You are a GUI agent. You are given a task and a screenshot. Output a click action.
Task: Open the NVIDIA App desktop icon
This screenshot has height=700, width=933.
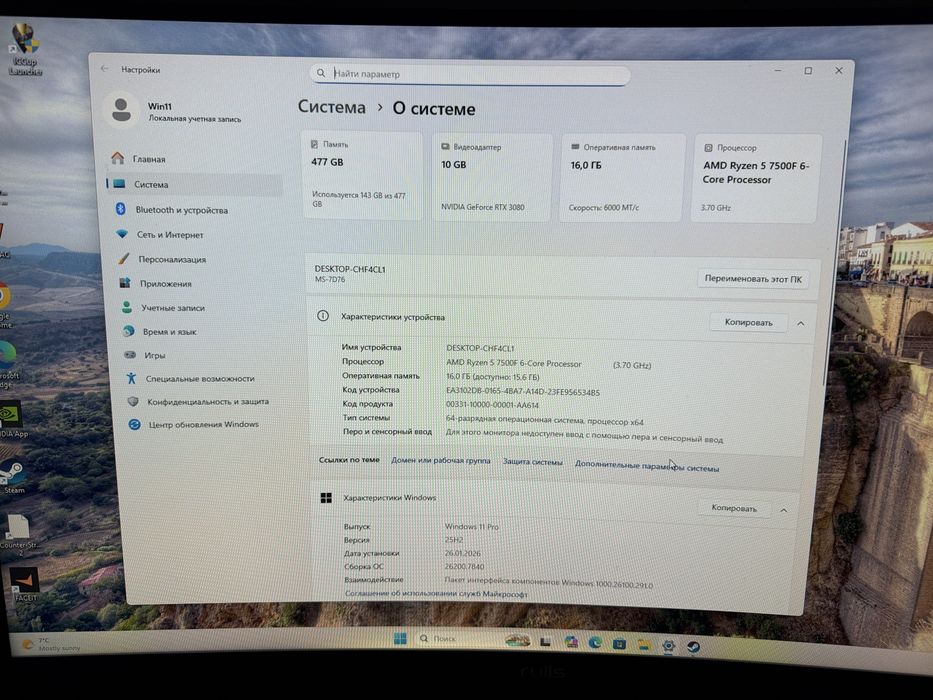[x=13, y=419]
